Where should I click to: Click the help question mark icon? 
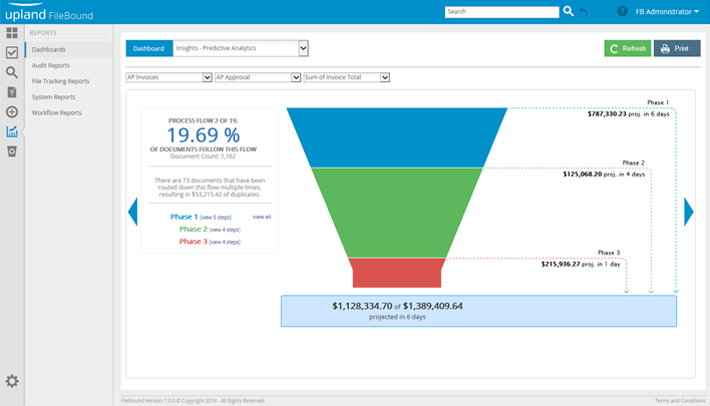pyautogui.click(x=623, y=12)
